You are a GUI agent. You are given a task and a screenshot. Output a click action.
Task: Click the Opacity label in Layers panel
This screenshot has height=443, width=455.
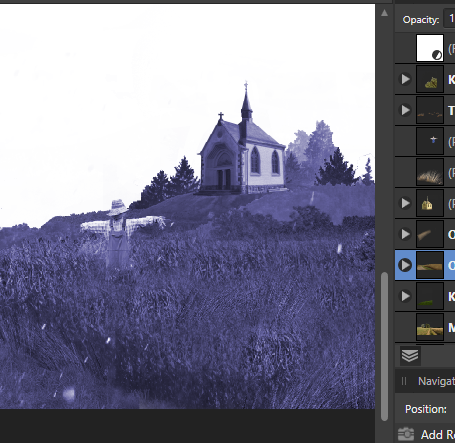click(x=421, y=20)
